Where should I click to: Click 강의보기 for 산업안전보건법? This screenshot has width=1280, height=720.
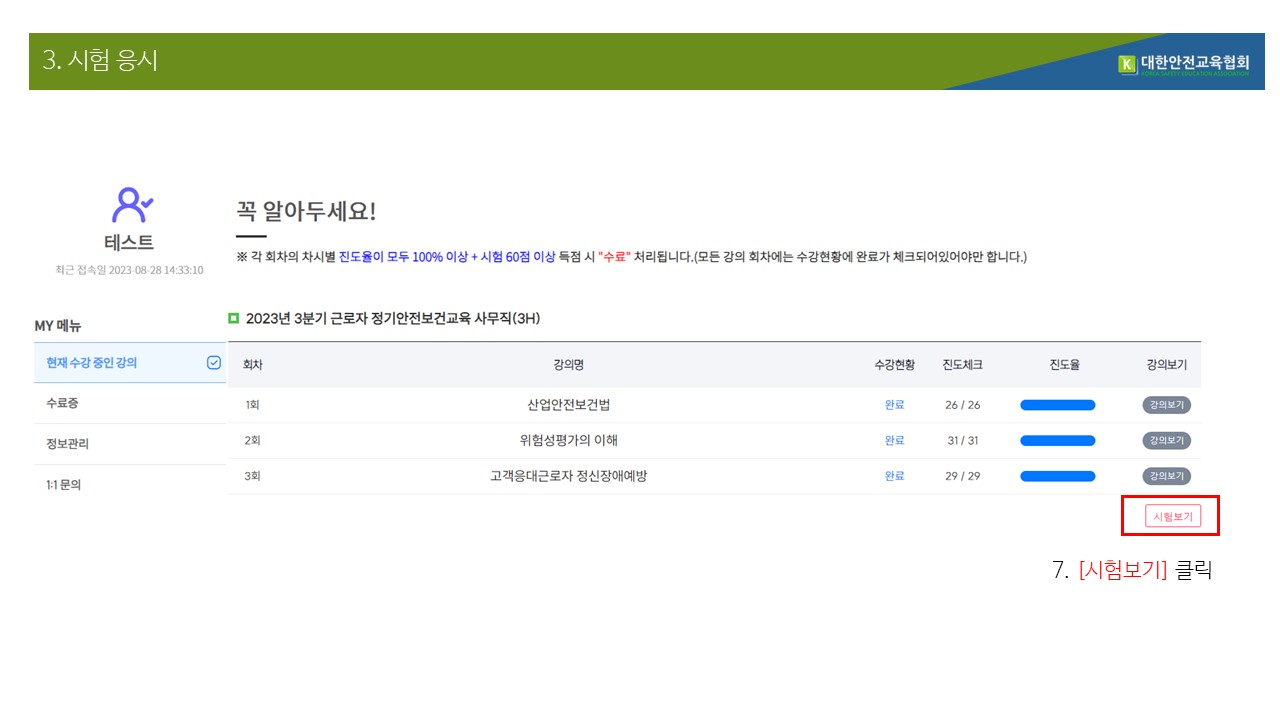(x=1166, y=405)
